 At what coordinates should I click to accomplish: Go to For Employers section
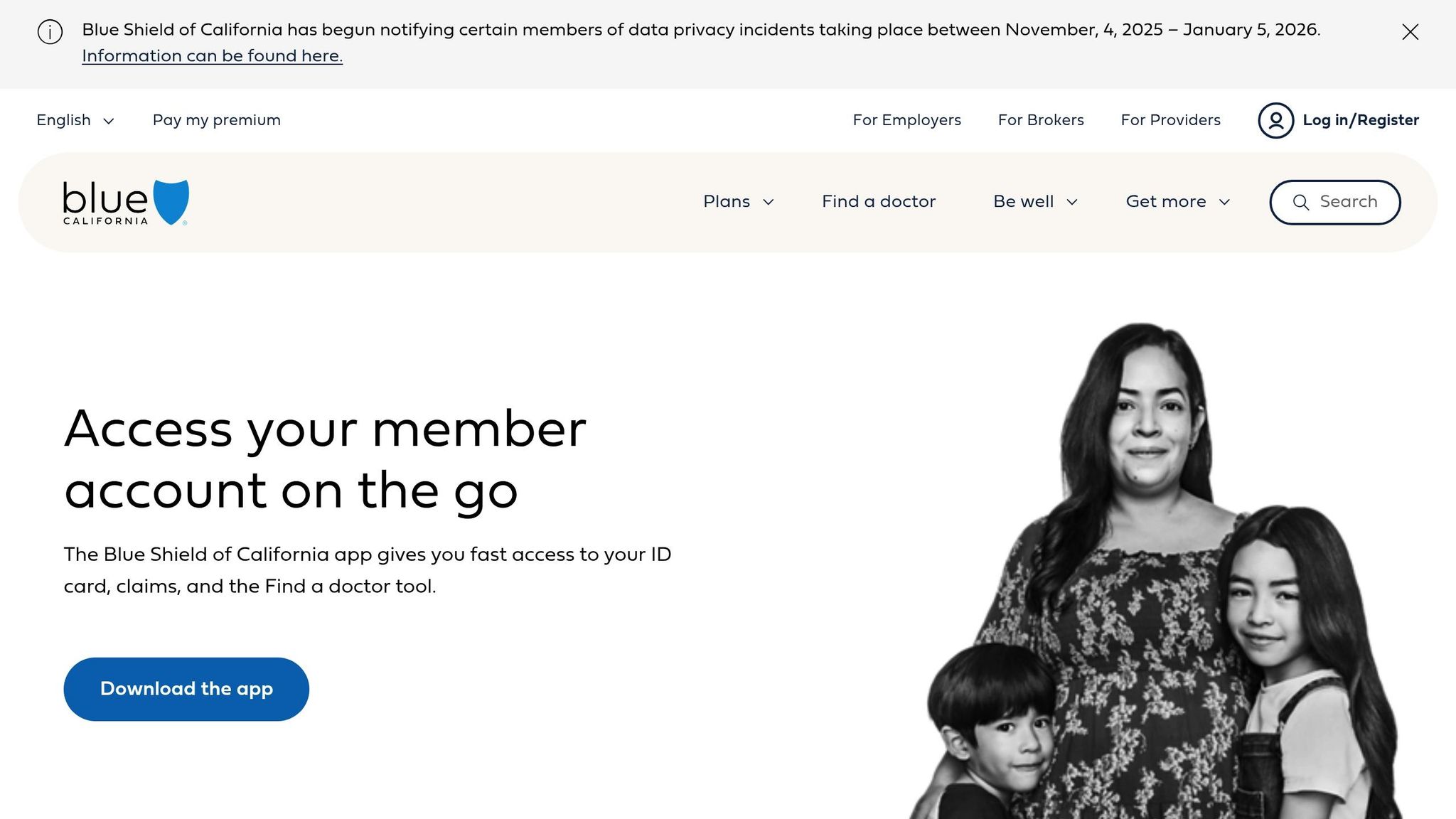coord(906,120)
